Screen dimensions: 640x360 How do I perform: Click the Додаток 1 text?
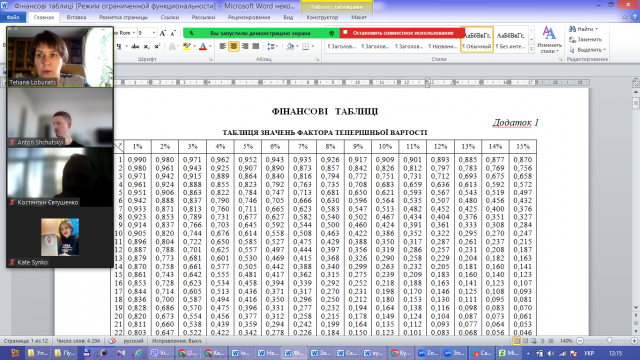[x=516, y=123]
